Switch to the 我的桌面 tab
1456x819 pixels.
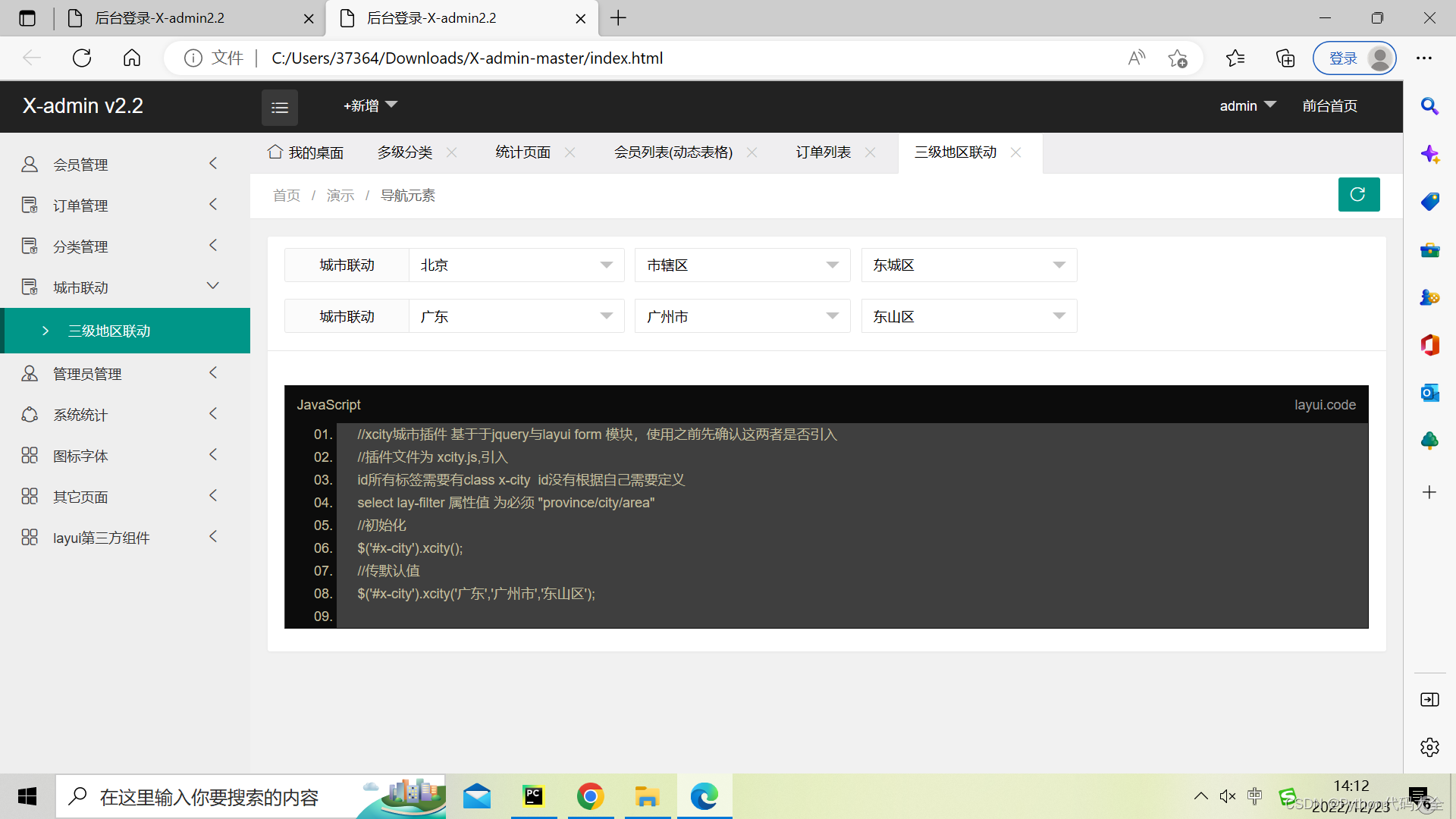(x=306, y=152)
